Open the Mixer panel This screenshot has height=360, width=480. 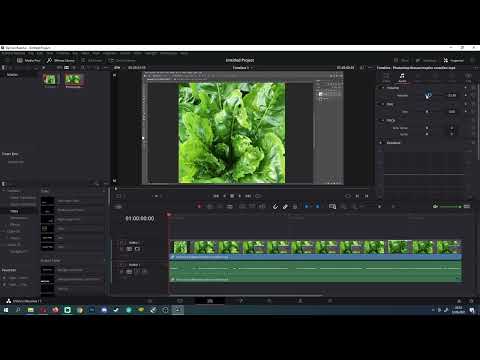click(x=401, y=60)
